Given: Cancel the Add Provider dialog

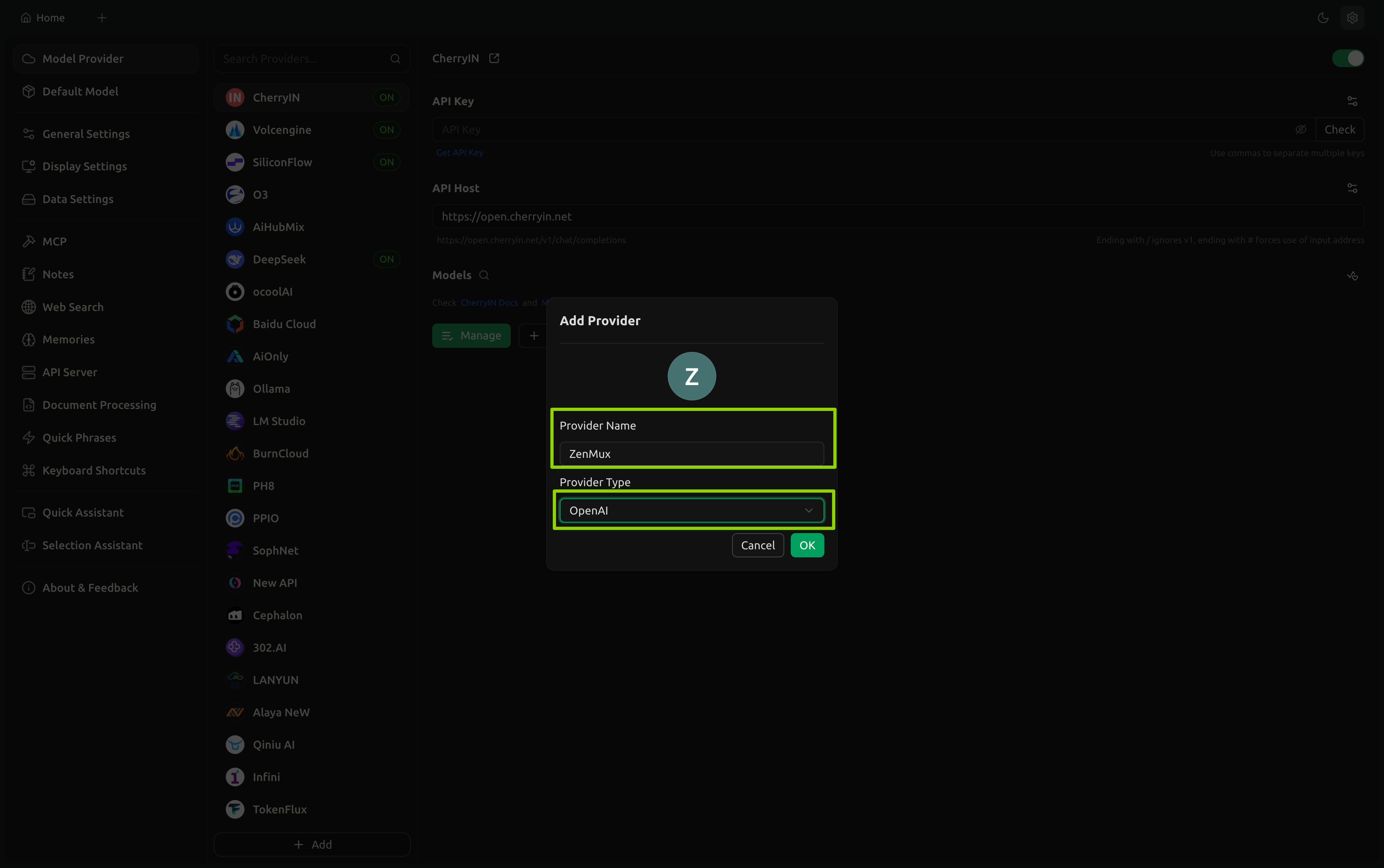Looking at the screenshot, I should pos(758,545).
